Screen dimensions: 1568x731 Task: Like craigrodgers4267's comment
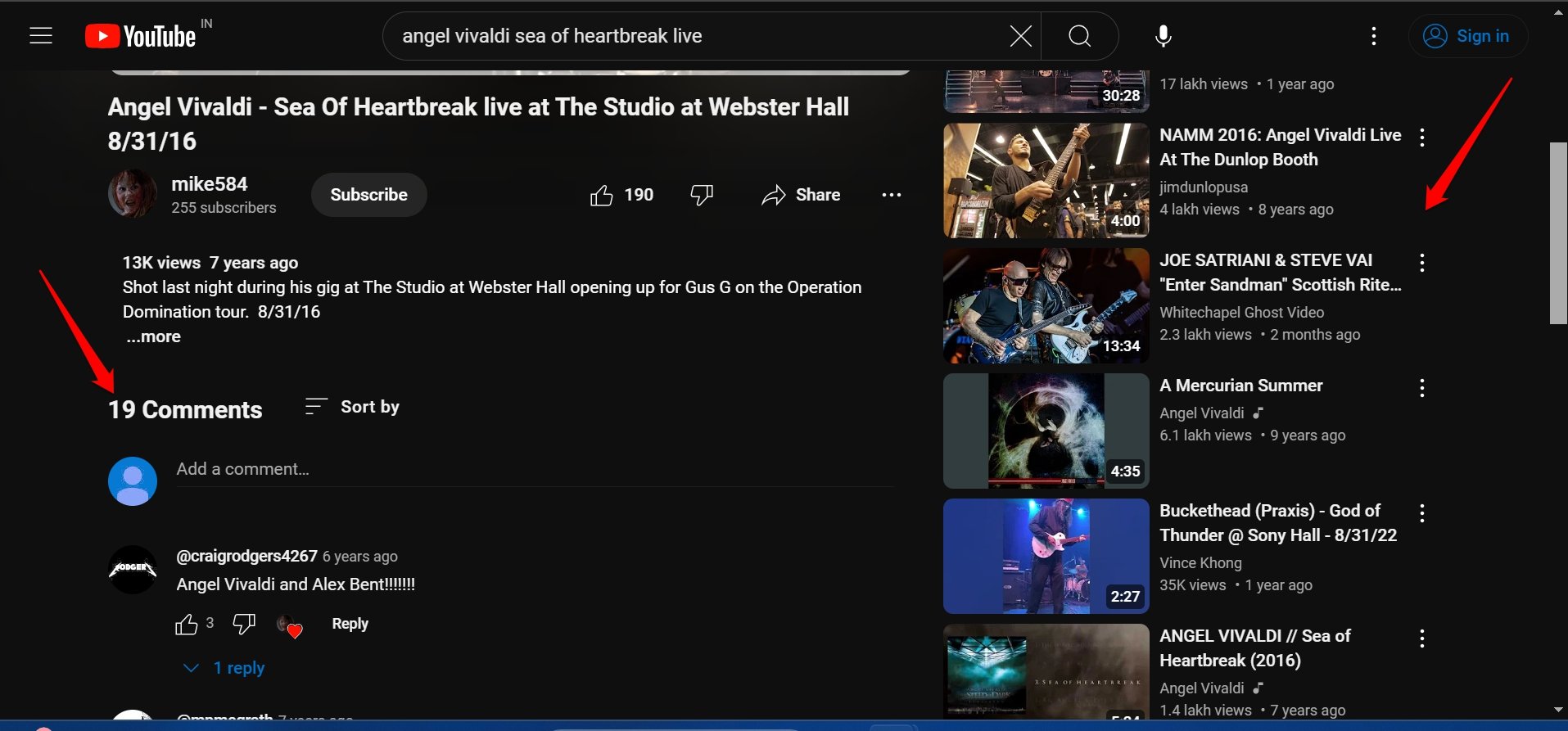click(187, 624)
